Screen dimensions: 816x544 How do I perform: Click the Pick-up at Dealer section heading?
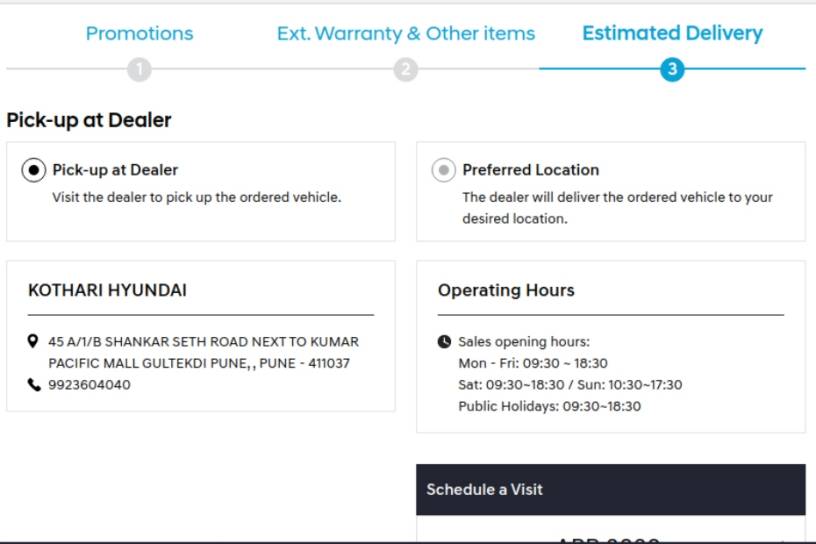(x=89, y=120)
